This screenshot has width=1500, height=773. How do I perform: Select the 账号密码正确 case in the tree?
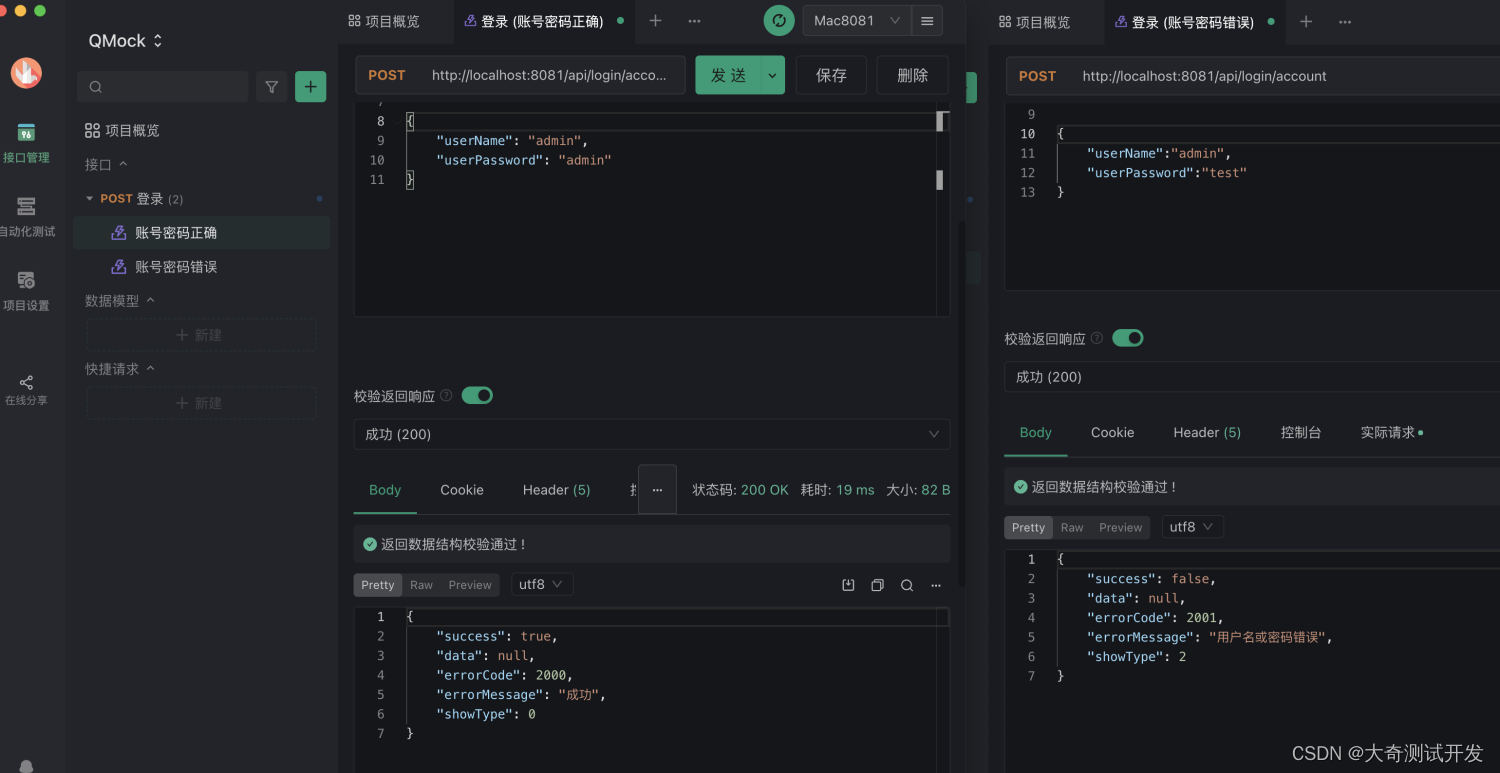click(203, 233)
